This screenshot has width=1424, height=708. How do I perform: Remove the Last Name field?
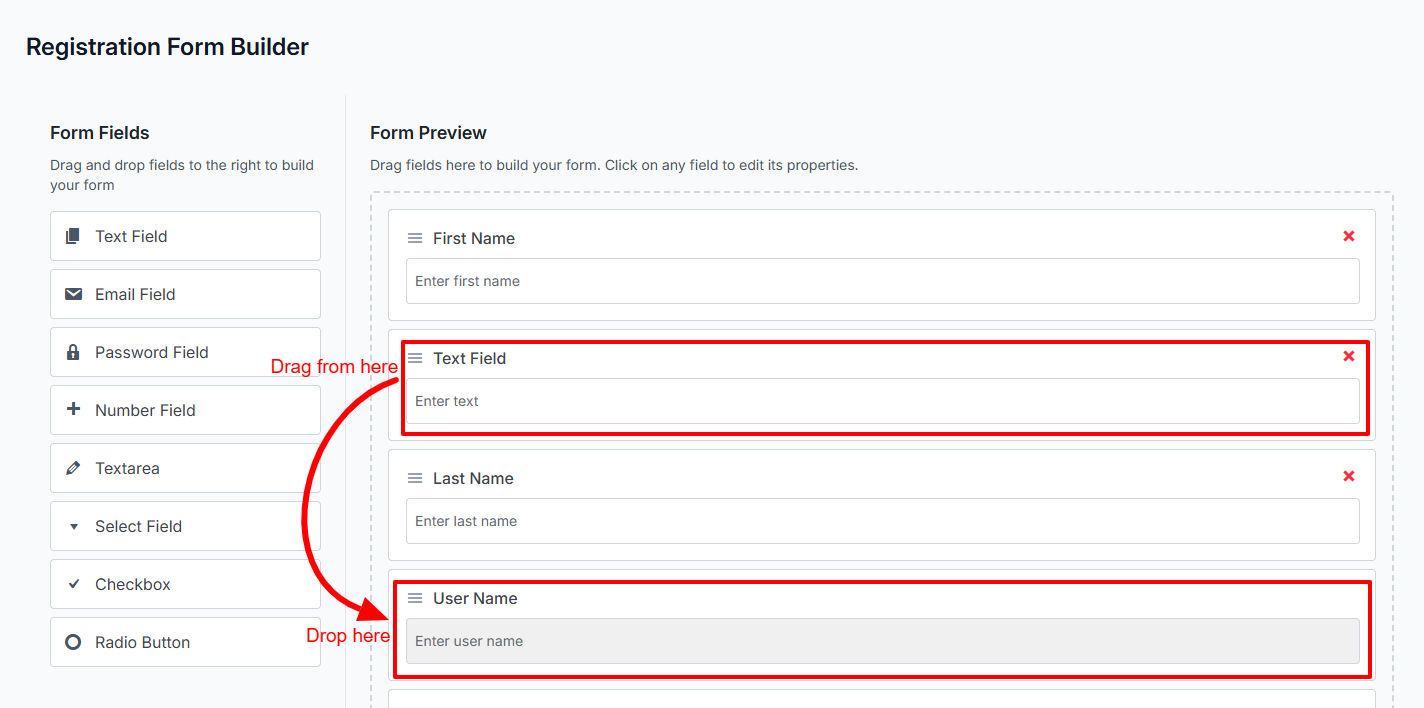(1349, 476)
